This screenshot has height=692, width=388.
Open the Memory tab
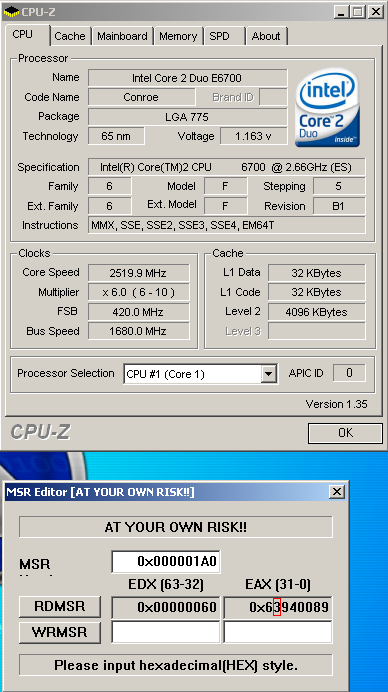[178, 36]
